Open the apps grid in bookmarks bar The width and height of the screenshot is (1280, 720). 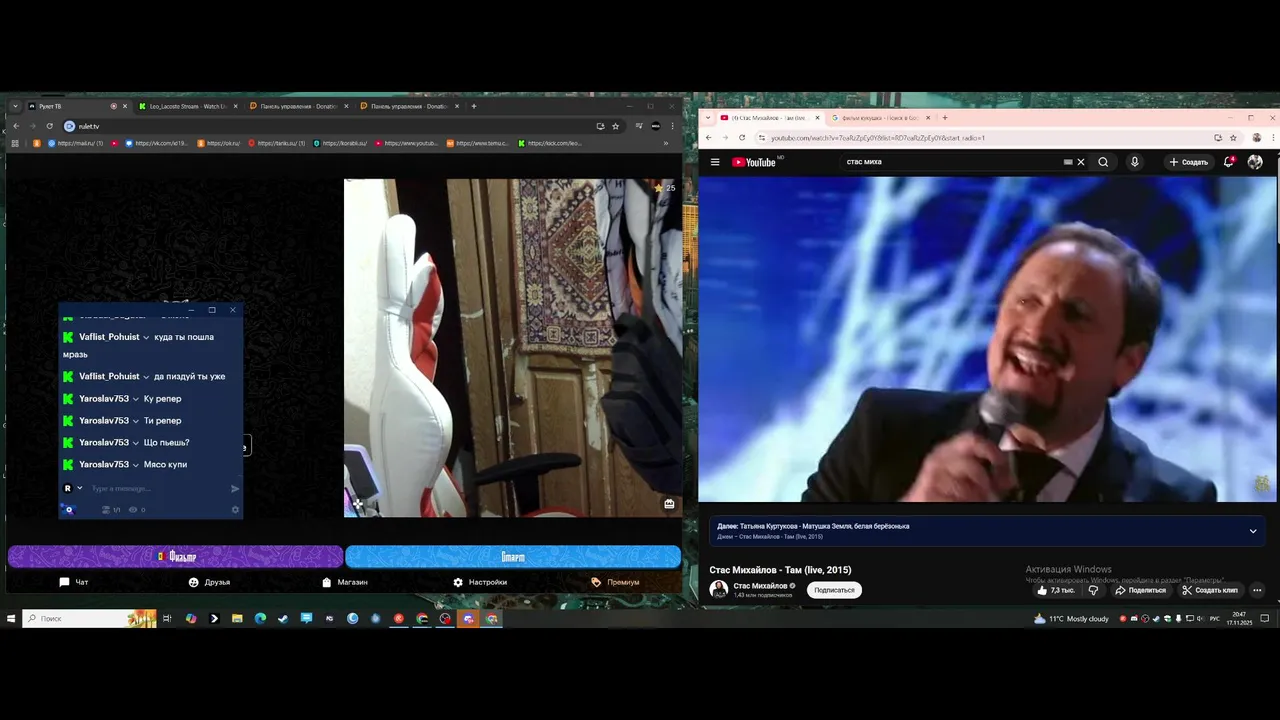[15, 143]
